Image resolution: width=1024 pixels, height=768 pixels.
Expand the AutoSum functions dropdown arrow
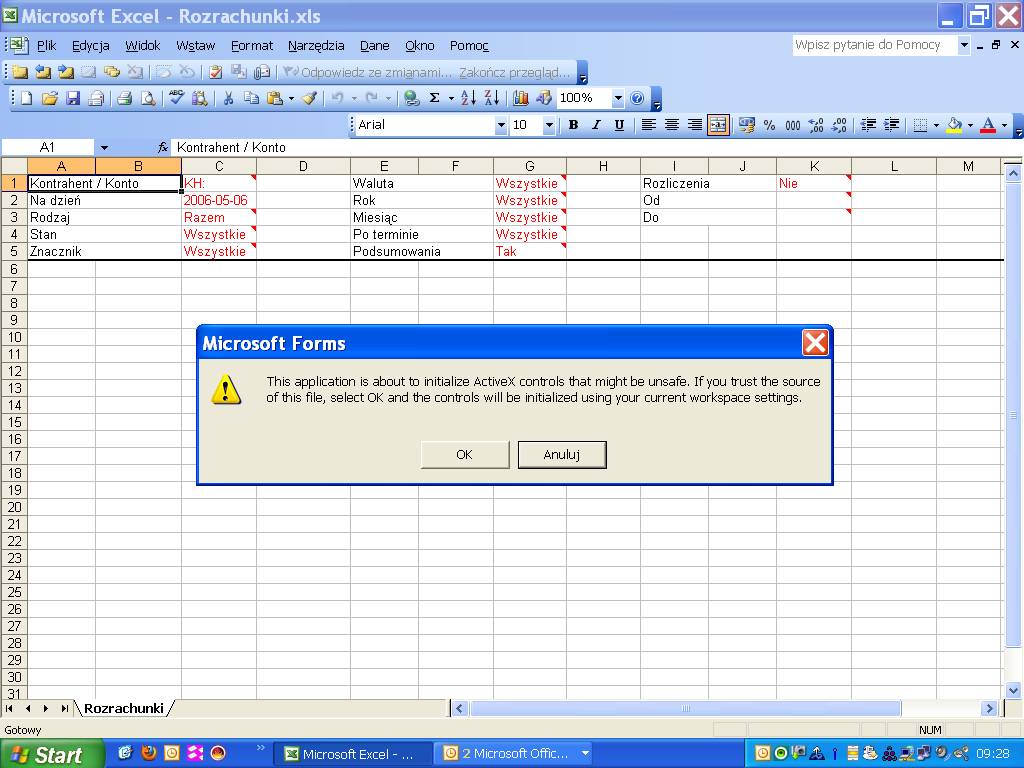pos(451,99)
